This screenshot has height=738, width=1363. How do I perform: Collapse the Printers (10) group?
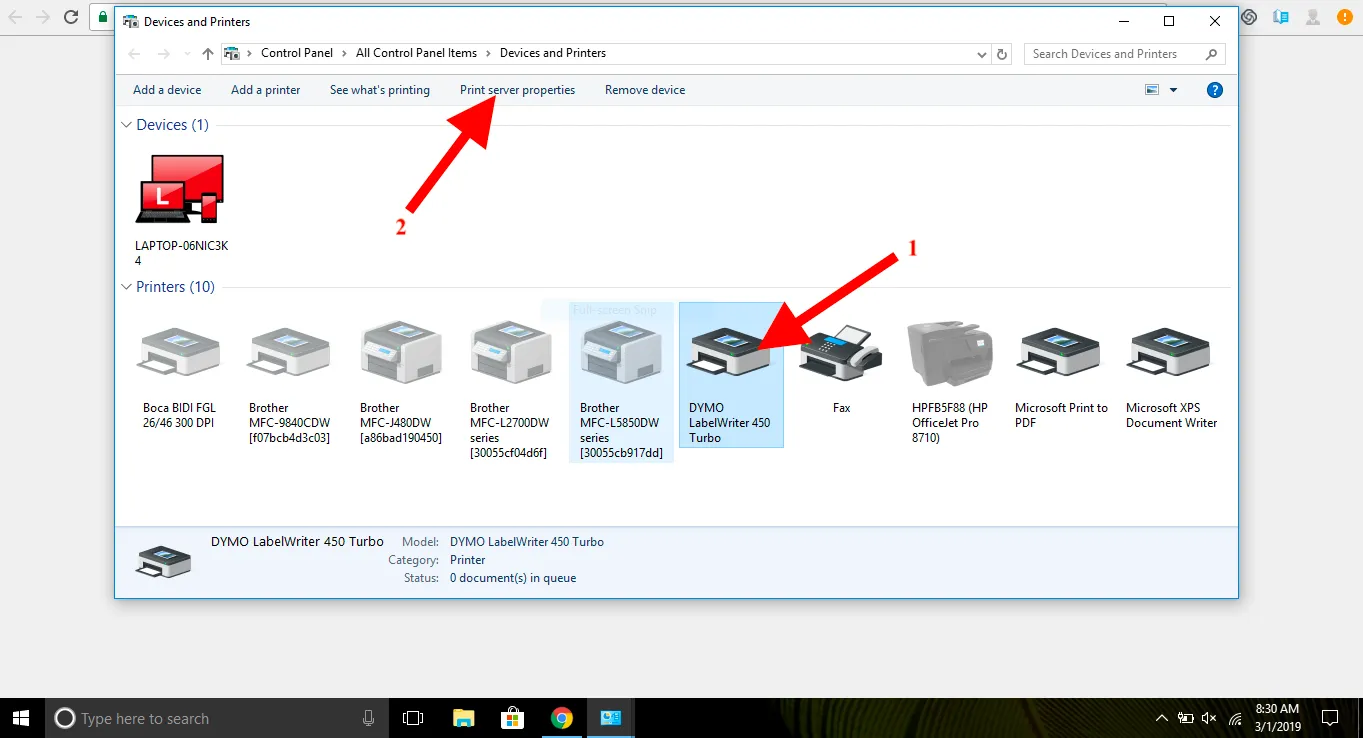pos(126,287)
